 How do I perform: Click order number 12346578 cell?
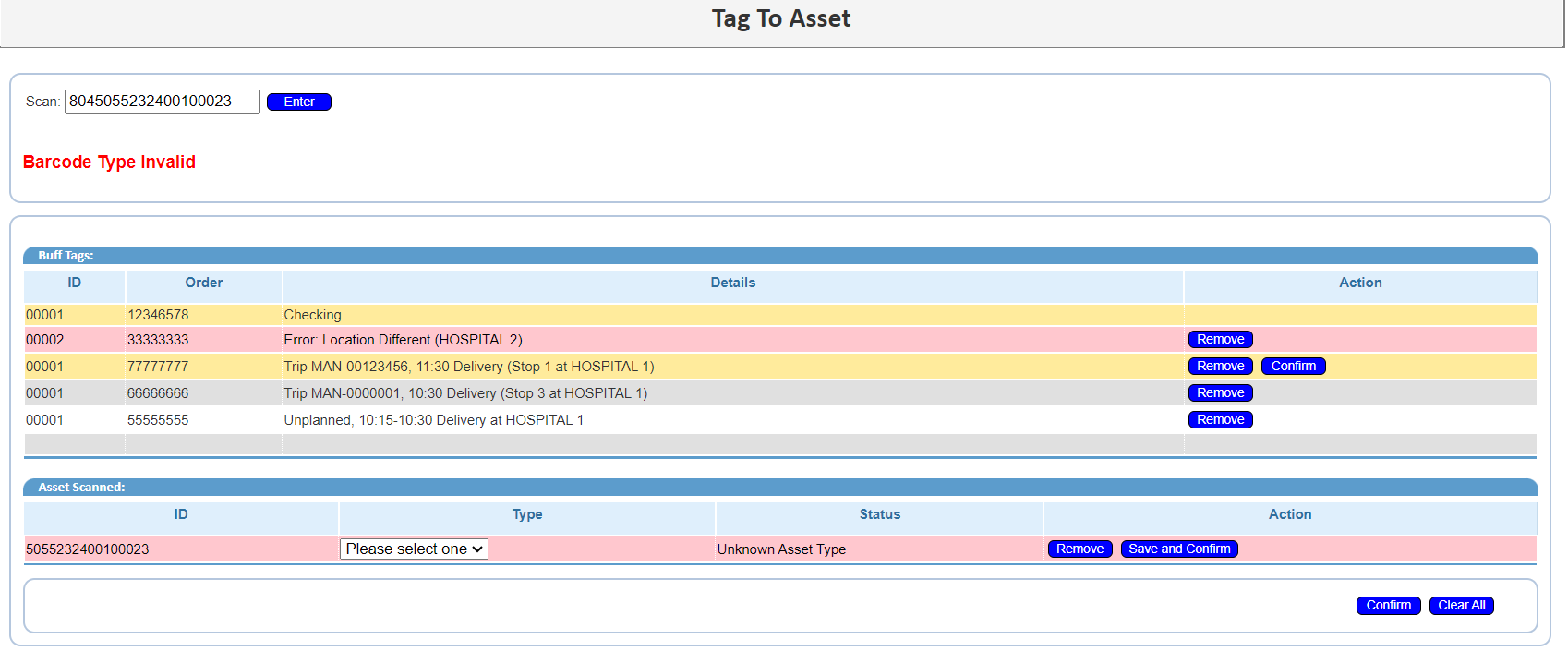203,315
